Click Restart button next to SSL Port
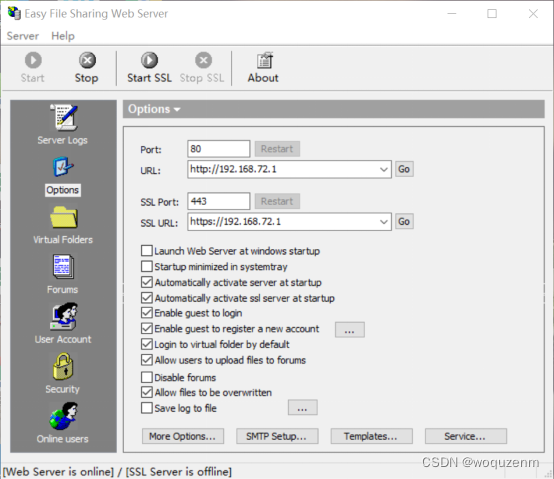This screenshot has height=479, width=554. point(277,201)
